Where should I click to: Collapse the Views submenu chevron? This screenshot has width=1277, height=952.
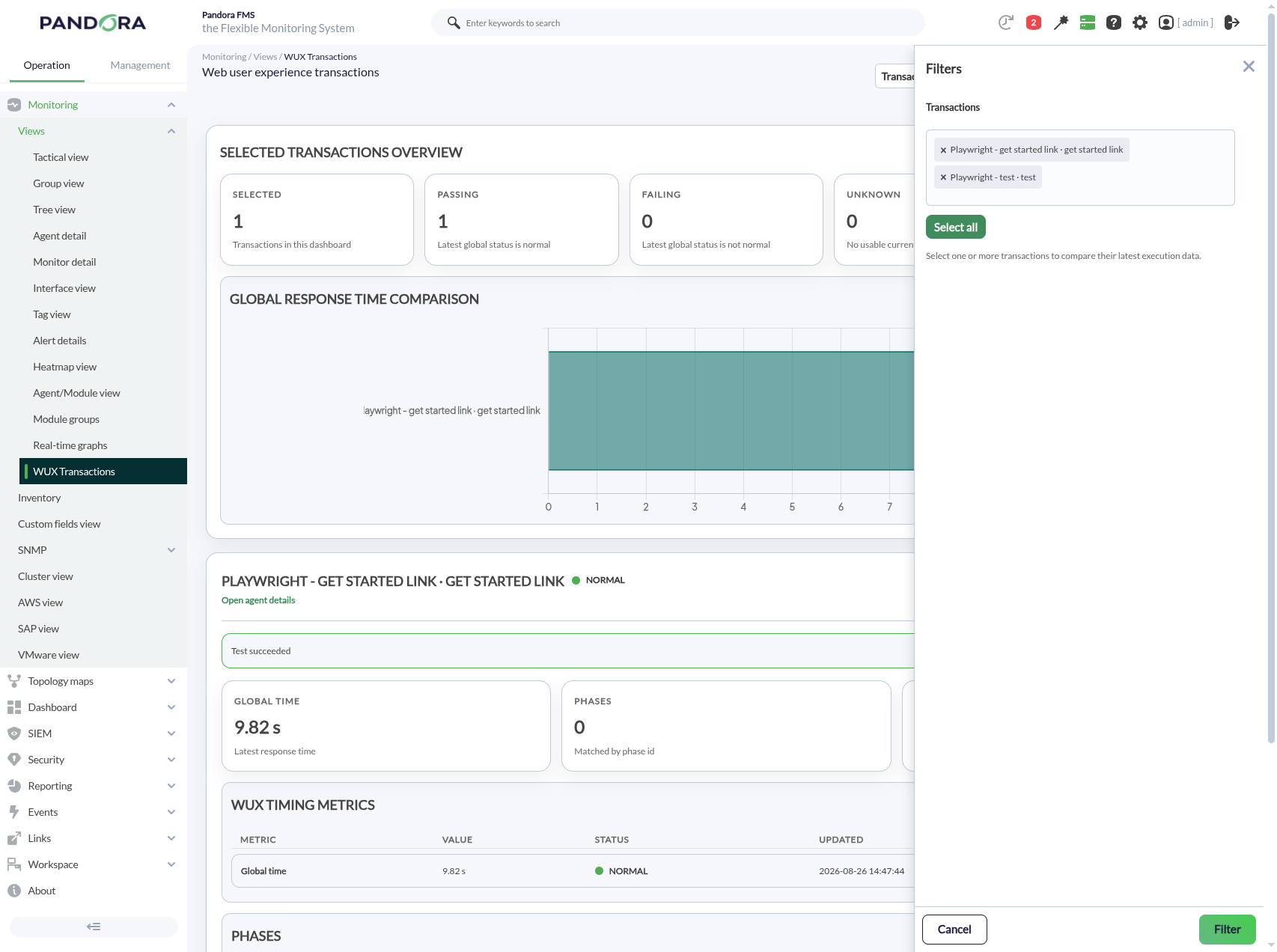[x=171, y=131]
